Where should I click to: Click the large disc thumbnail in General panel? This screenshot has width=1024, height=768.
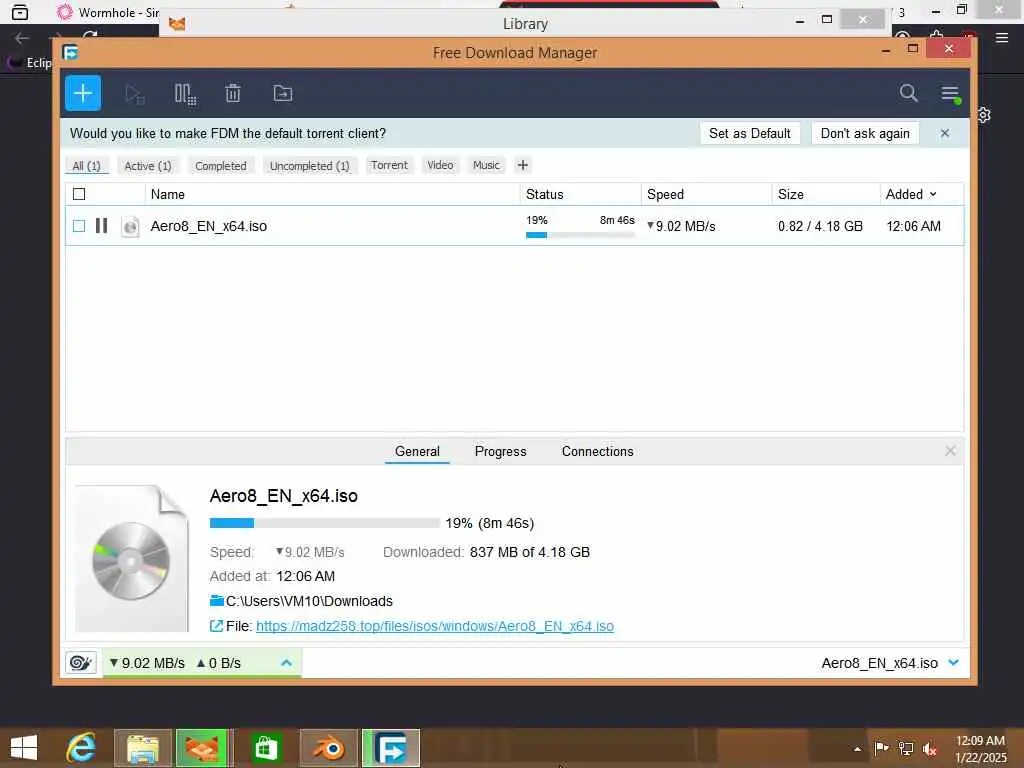(131, 559)
